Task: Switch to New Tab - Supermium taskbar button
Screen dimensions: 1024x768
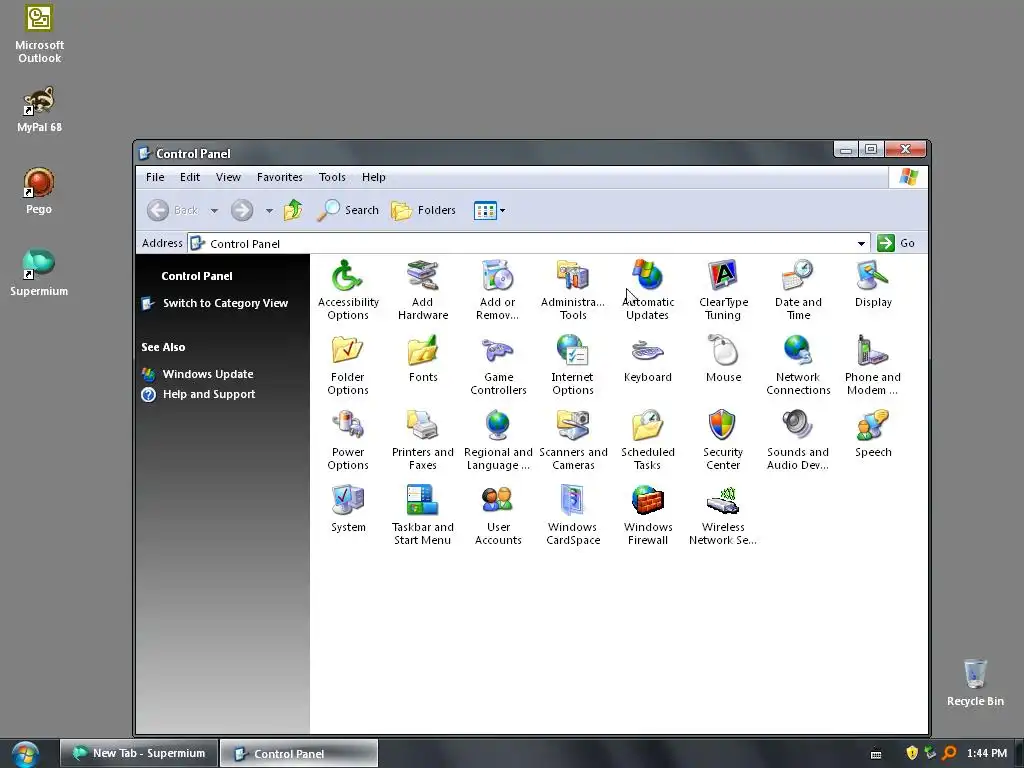Action: pos(139,753)
